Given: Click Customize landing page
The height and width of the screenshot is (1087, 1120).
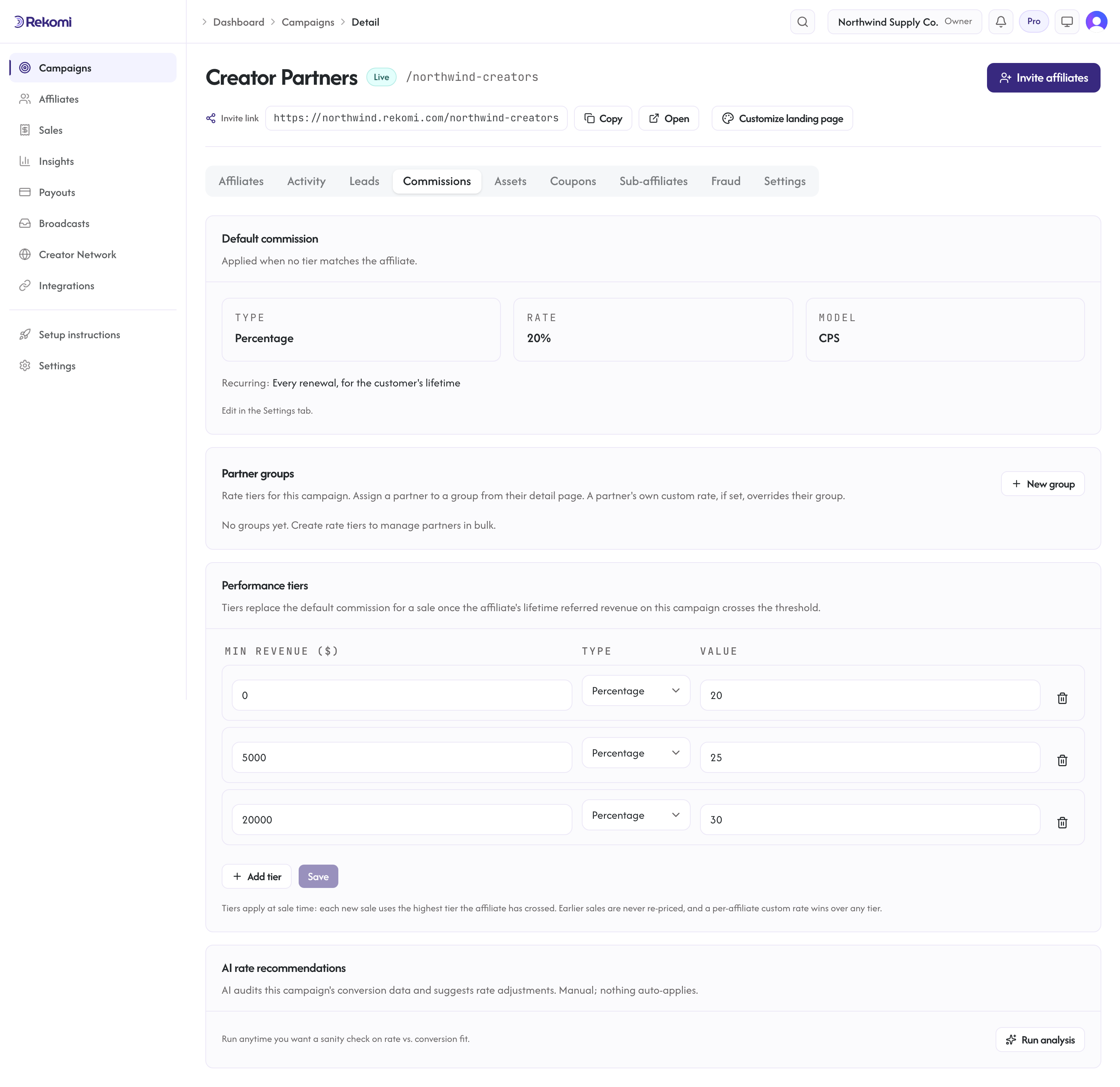Looking at the screenshot, I should click(x=782, y=118).
